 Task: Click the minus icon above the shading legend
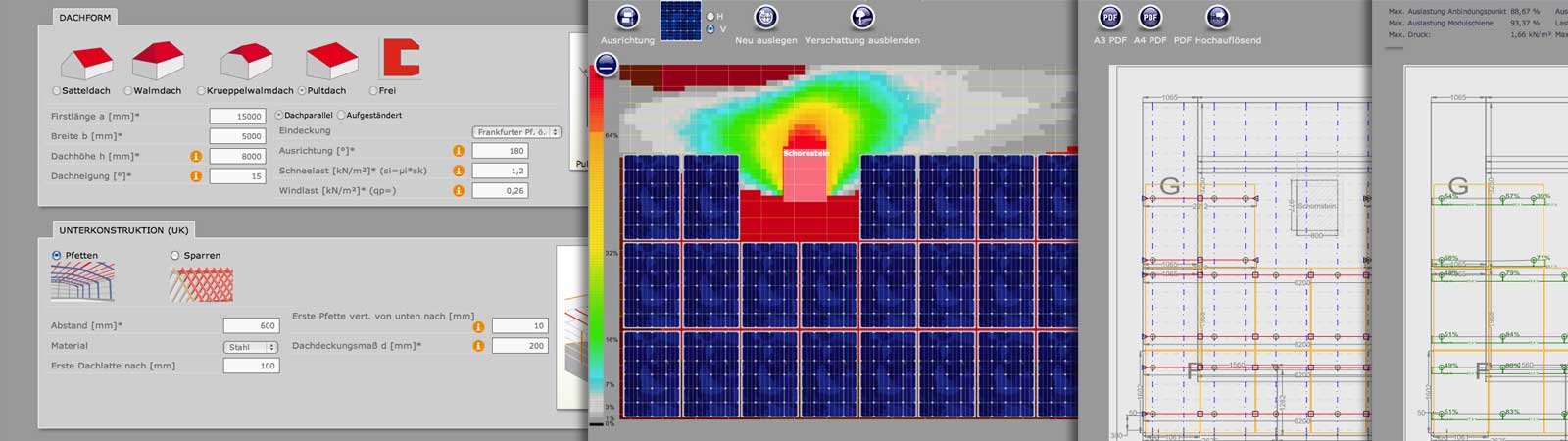pos(606,66)
